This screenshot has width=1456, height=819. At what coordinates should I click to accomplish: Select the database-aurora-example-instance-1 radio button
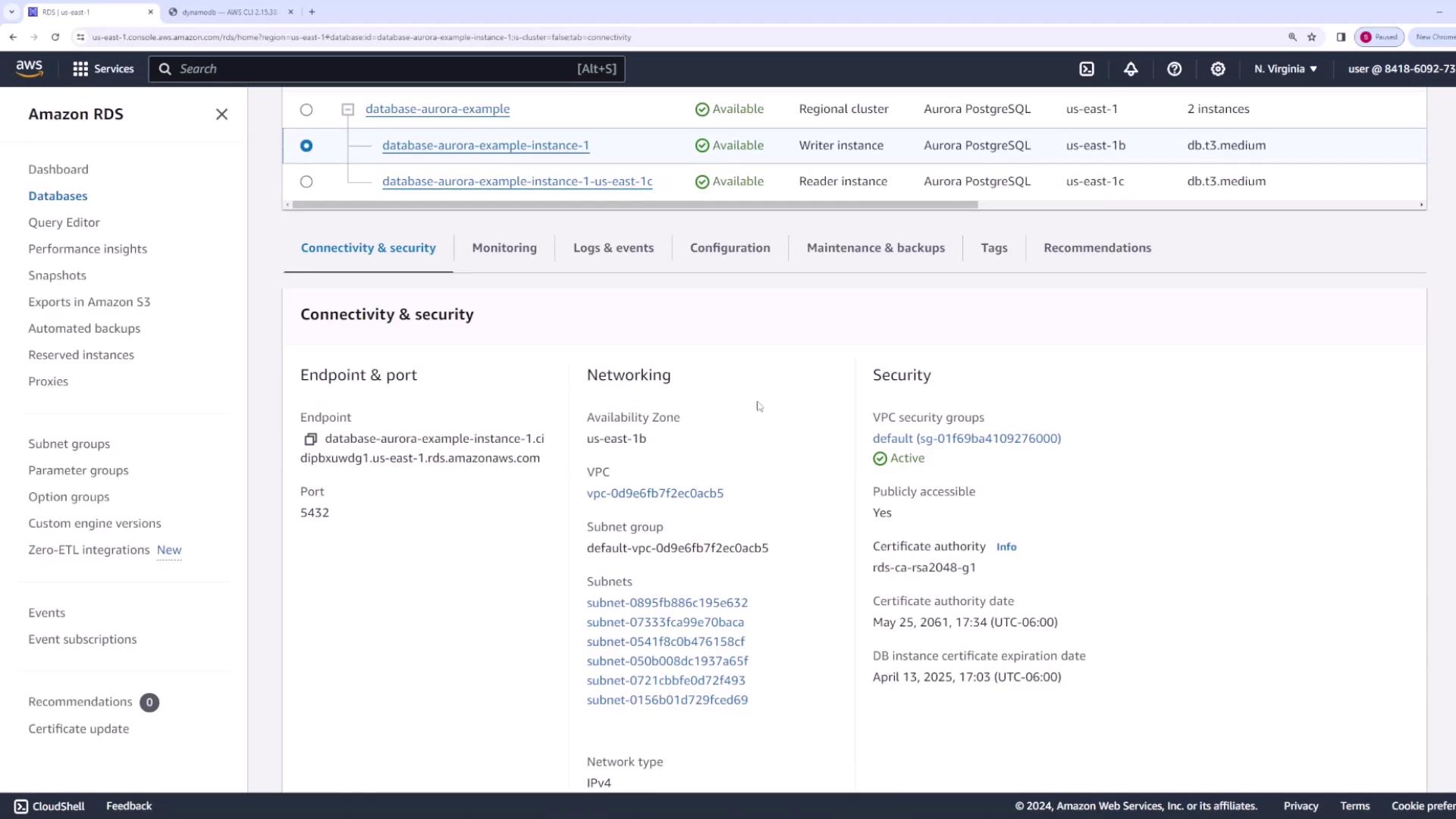306,146
